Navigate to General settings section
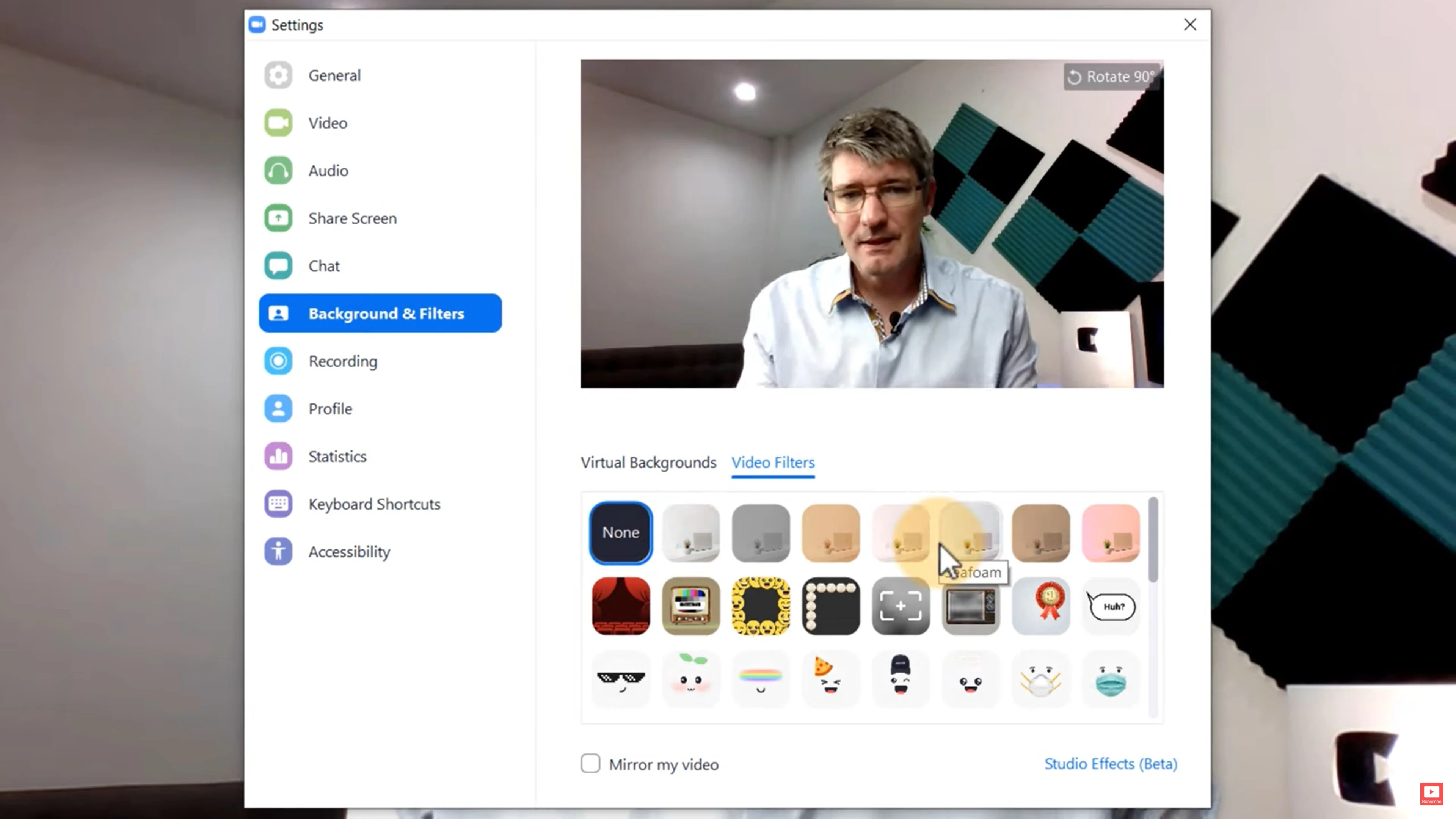 coord(334,75)
